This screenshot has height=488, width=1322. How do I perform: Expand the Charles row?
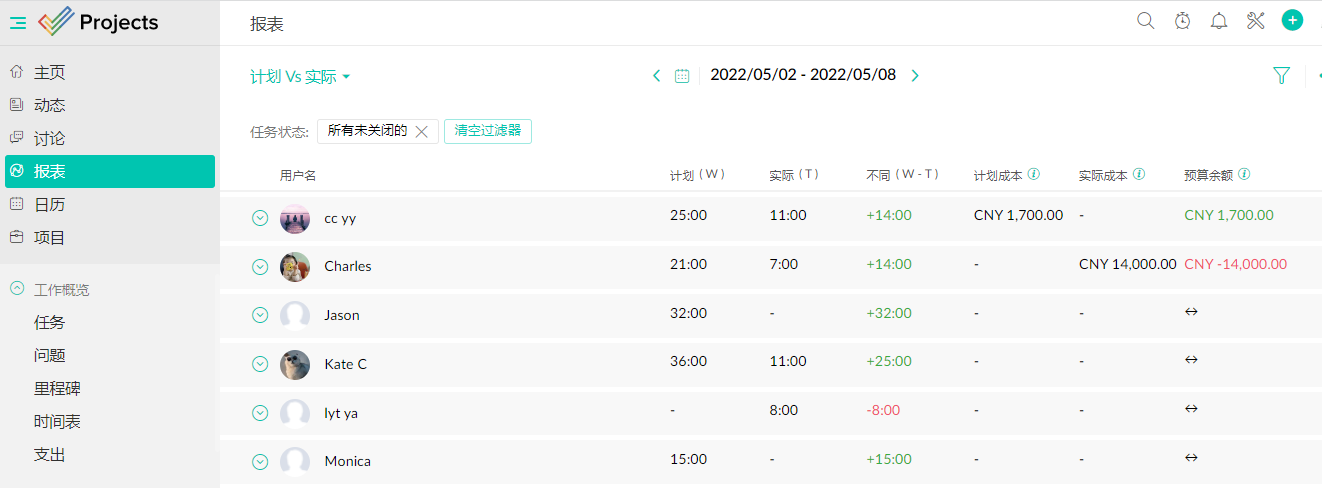click(260, 267)
